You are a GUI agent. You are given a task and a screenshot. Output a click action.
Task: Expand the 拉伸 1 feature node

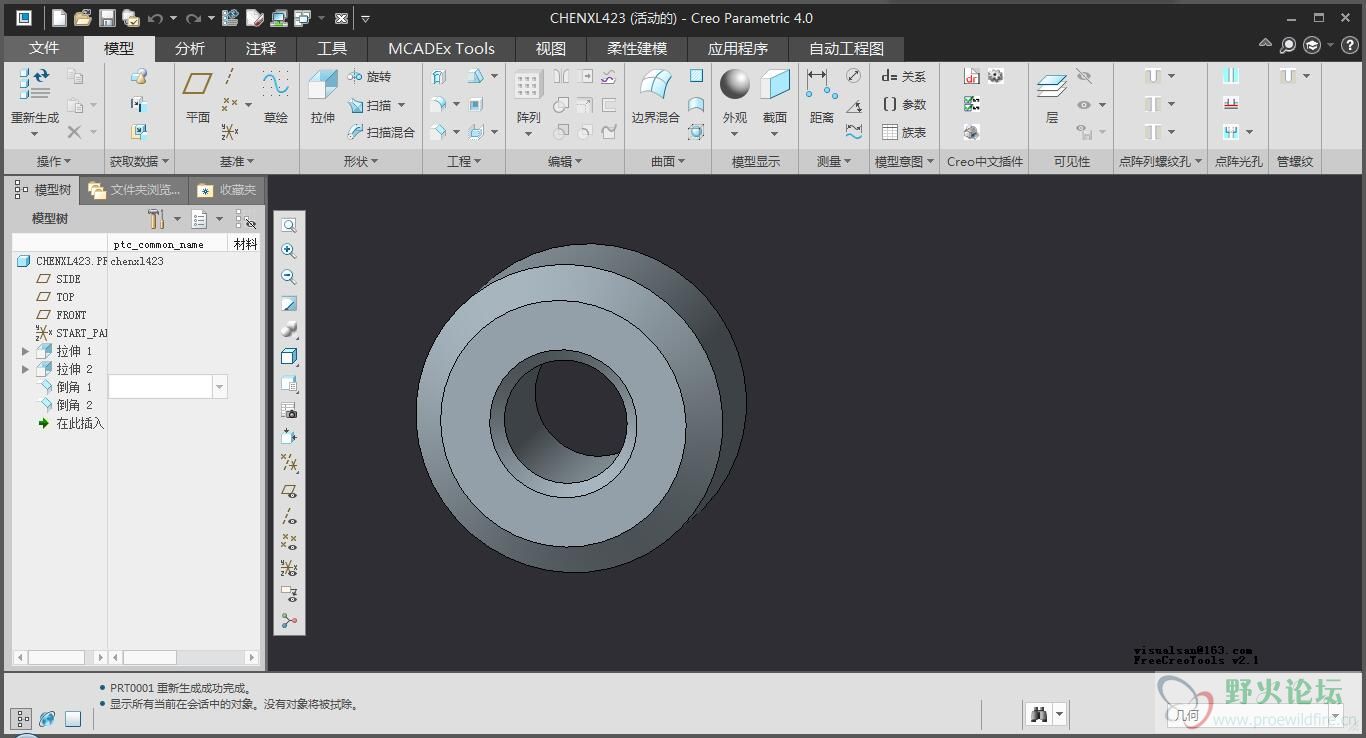click(25, 351)
